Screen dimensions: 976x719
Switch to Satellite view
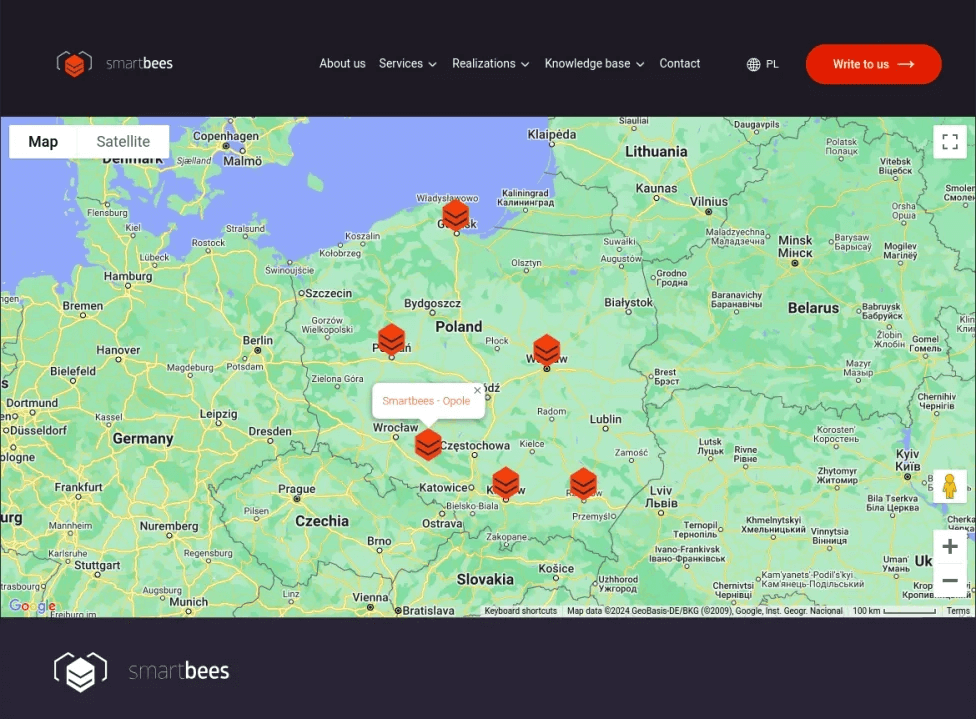[123, 141]
